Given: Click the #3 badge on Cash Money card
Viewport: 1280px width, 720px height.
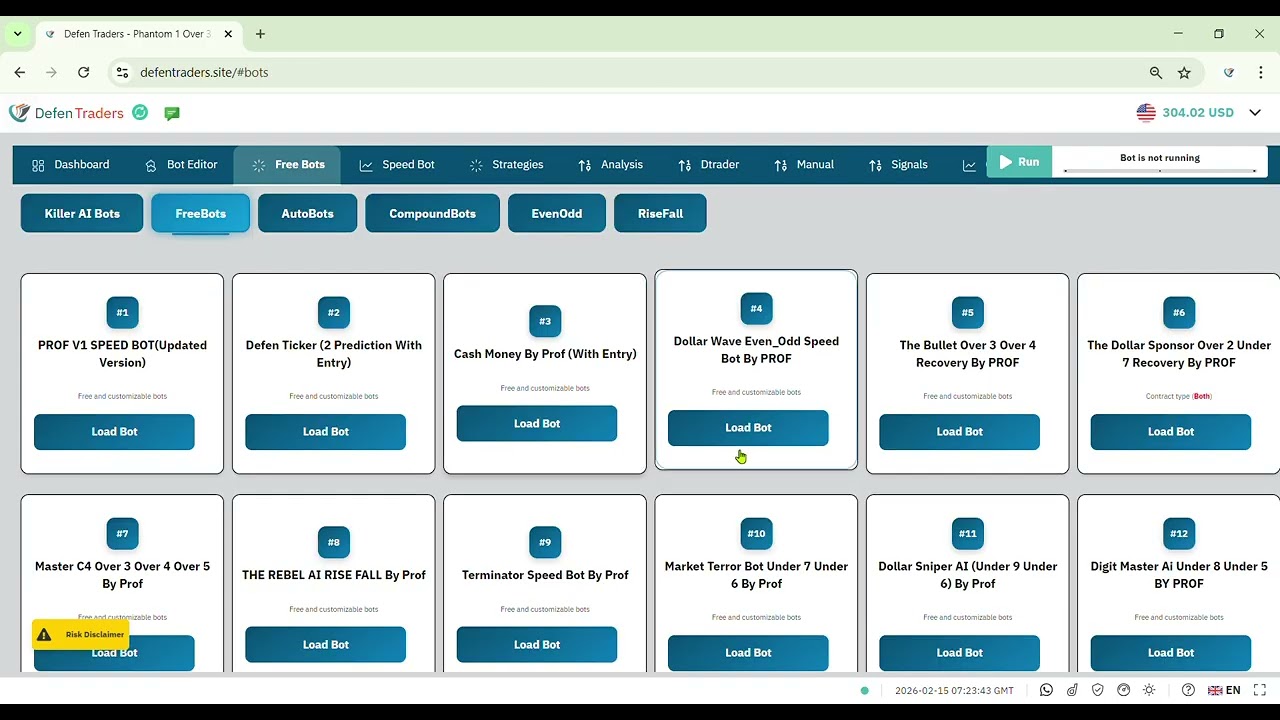Looking at the screenshot, I should click(x=545, y=321).
